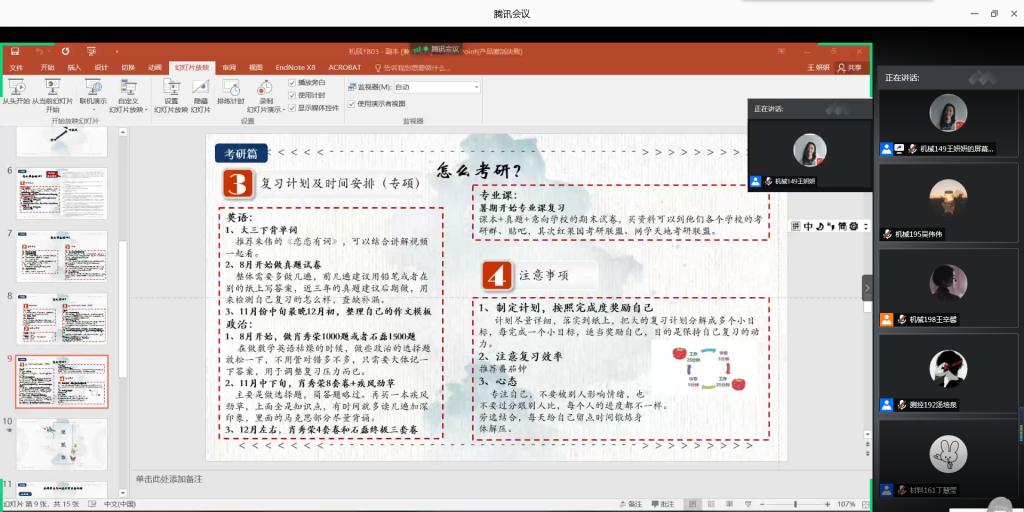Select slide 8 thumbnail in the slide panel
The image size is (1024, 512).
pyautogui.click(x=61, y=316)
